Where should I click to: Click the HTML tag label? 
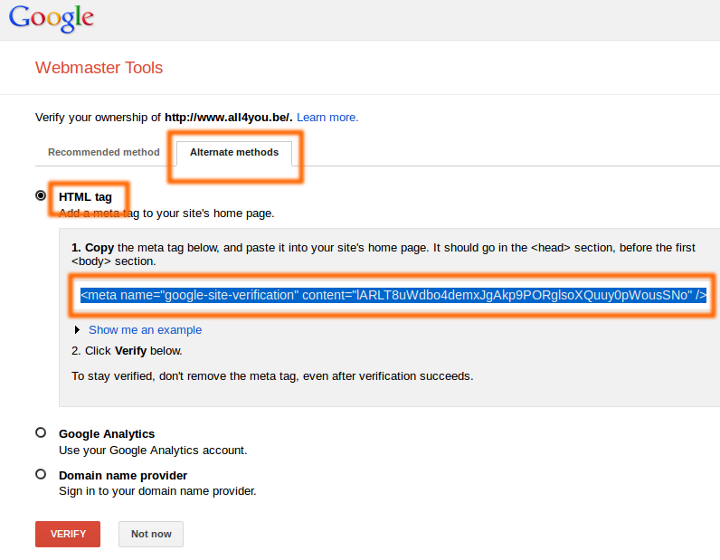85,197
